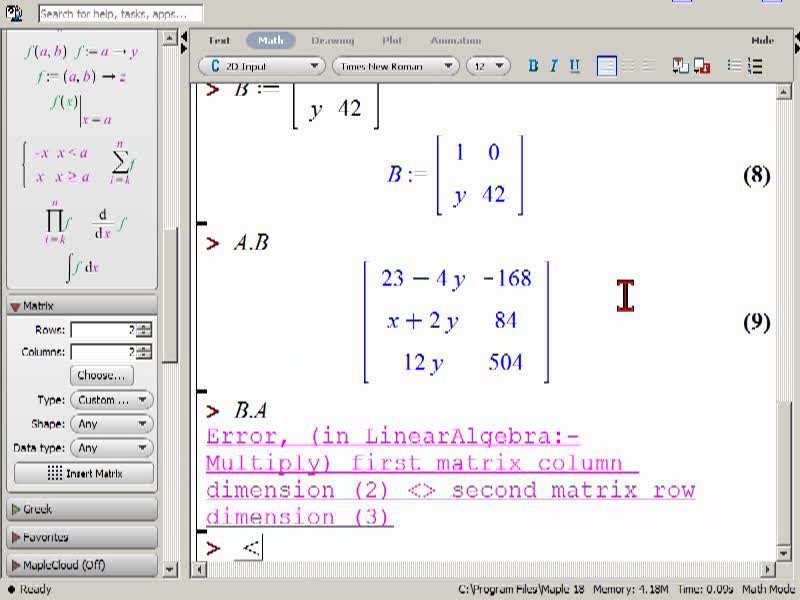800x600 pixels.
Task: Switch to Text input mode
Action: pos(219,40)
